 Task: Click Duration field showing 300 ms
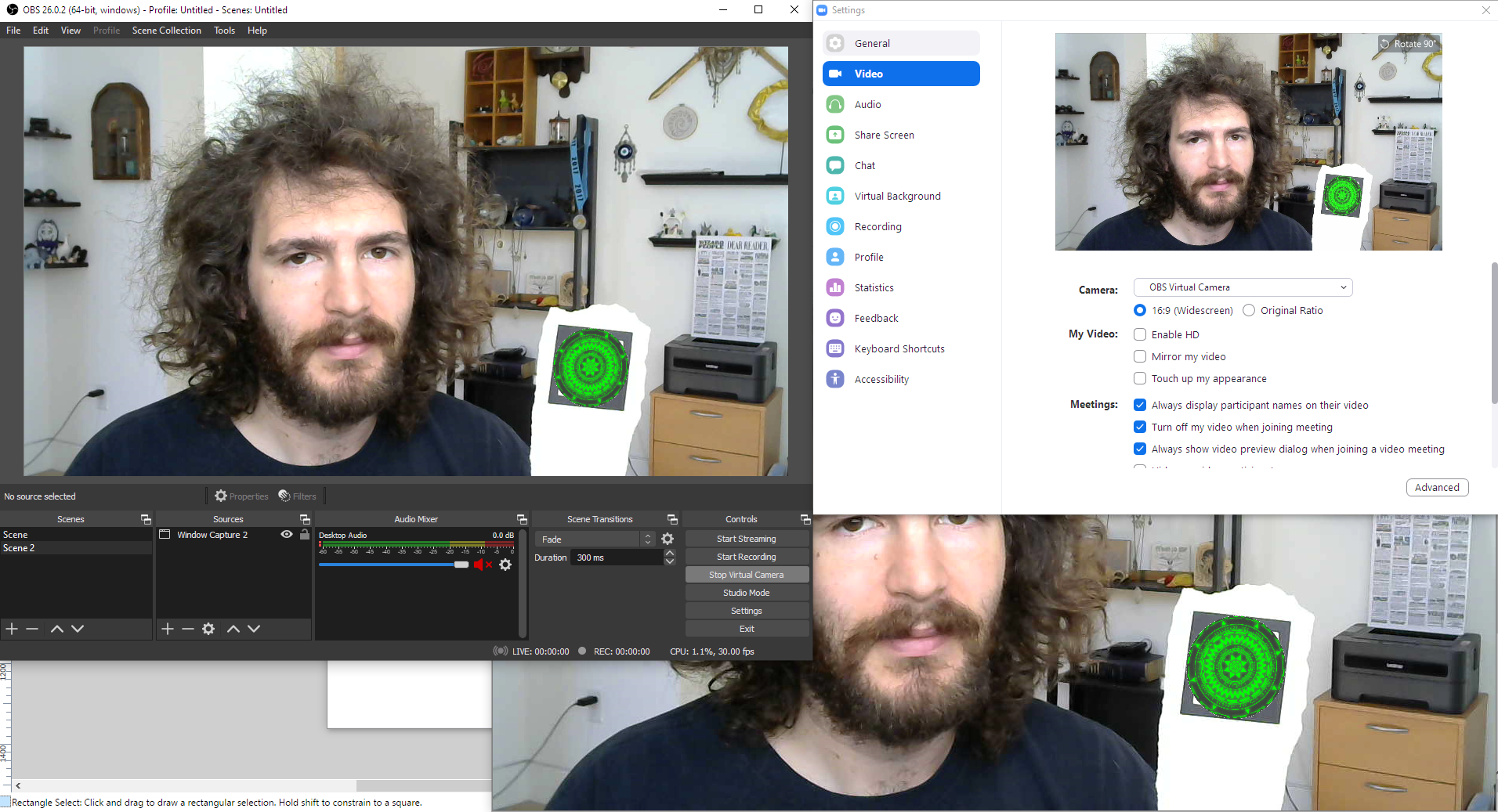[617, 558]
